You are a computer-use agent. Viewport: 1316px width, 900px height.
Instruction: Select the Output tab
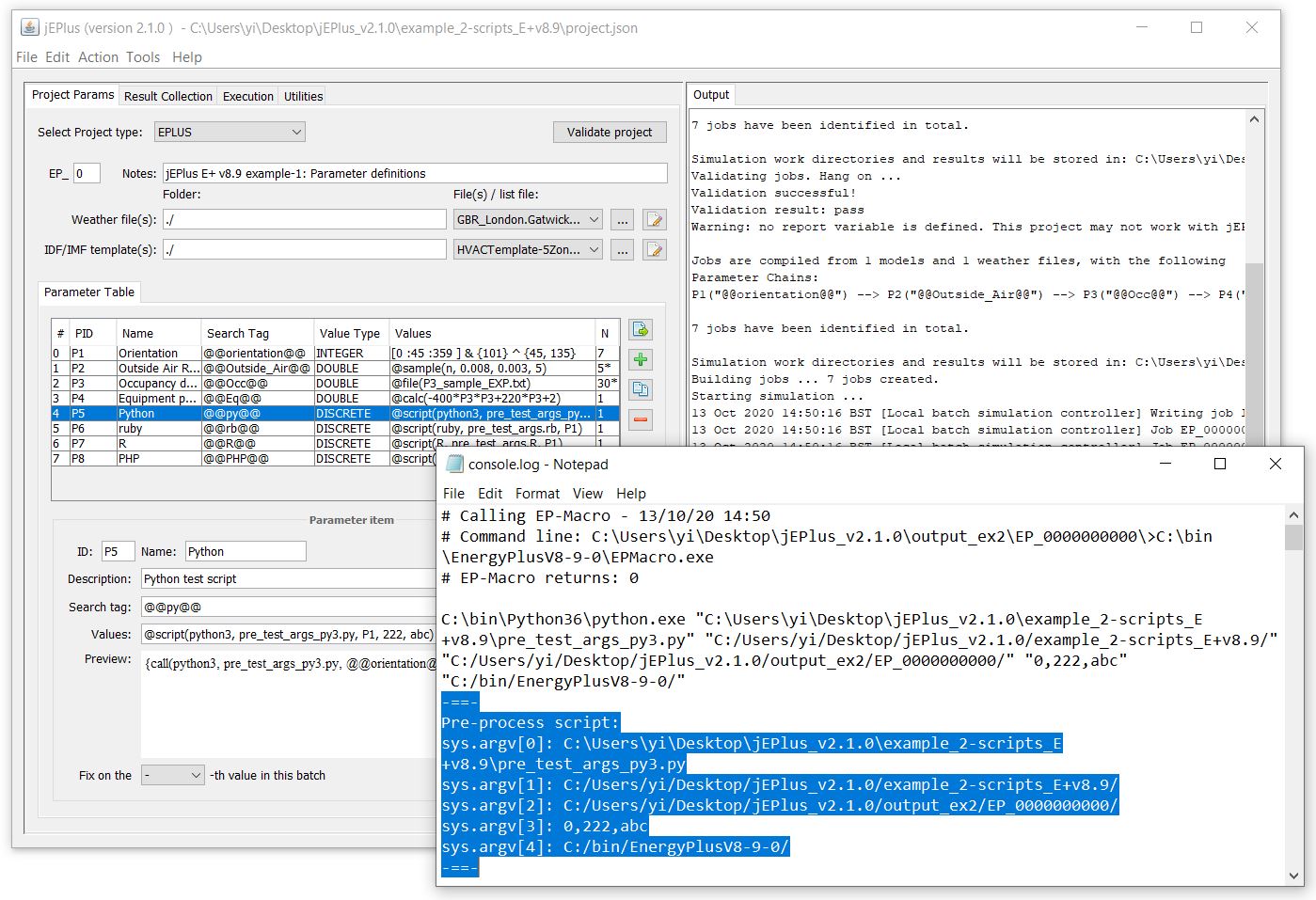pyautogui.click(x=711, y=94)
